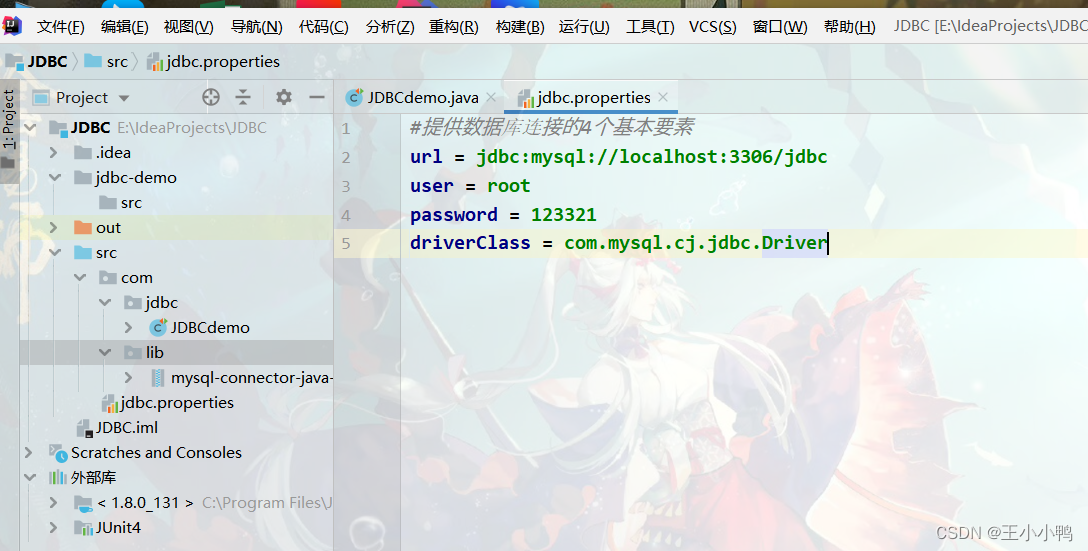The width and height of the screenshot is (1088, 551).
Task: Open the 文件(F) menu
Action: pos(60,27)
